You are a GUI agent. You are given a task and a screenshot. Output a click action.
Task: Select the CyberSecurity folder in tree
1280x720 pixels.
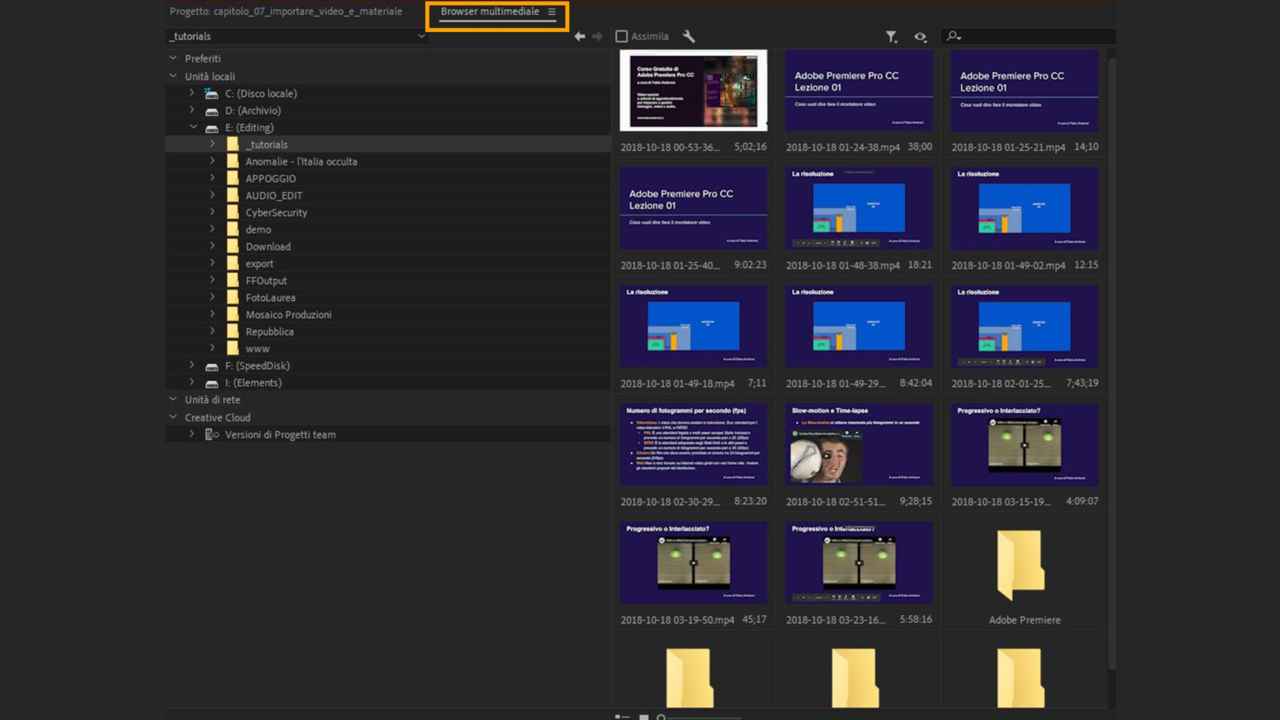click(x=276, y=212)
